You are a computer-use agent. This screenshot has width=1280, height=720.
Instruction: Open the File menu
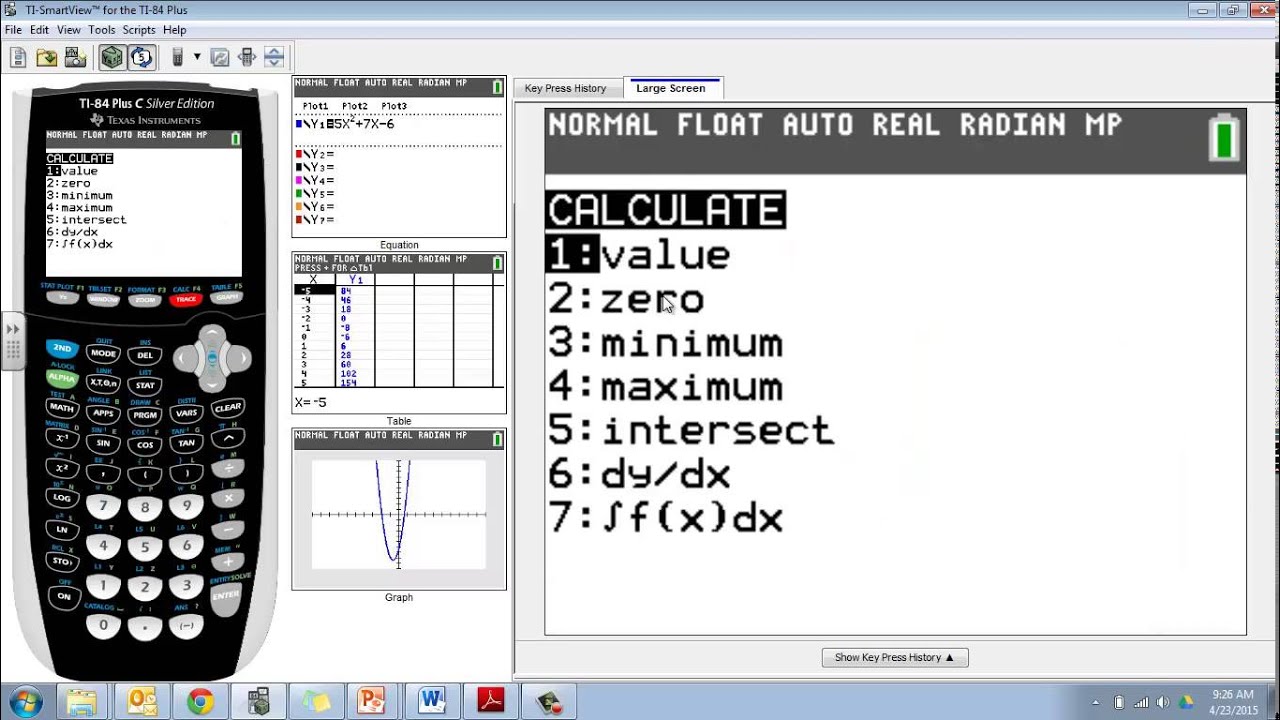tap(13, 30)
